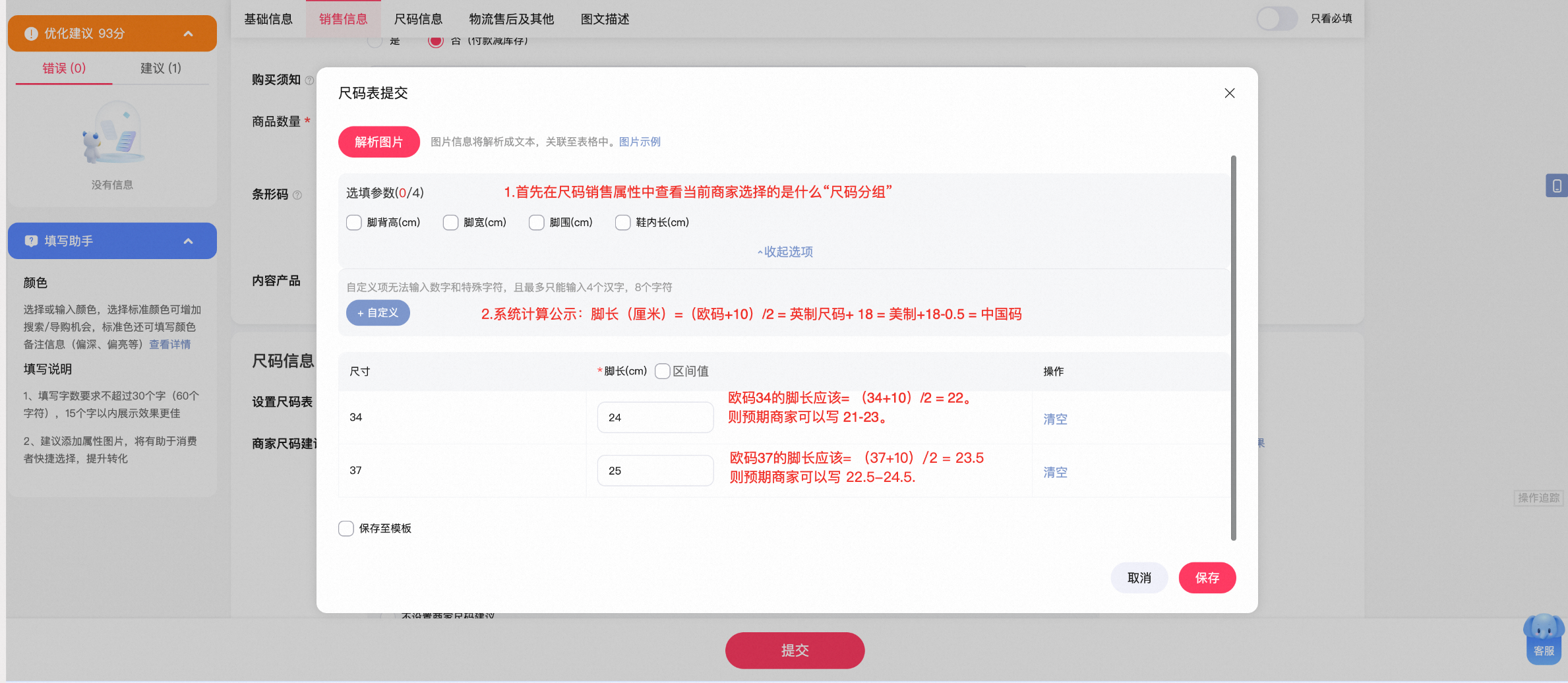The height and width of the screenshot is (683, 1568).
Task: Click the + 自定义 button
Action: 378,312
